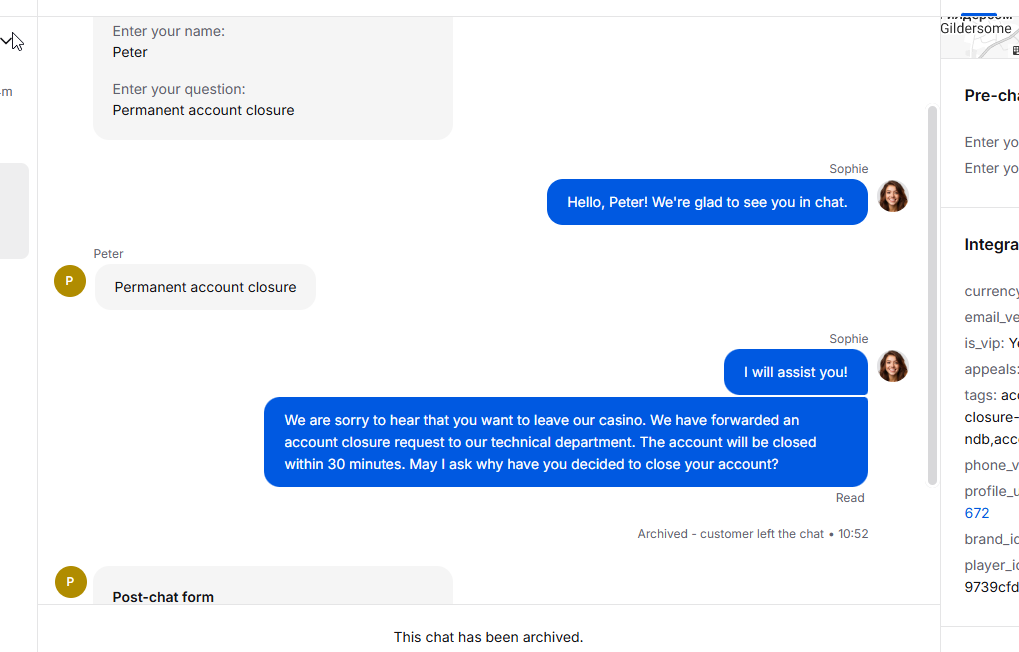The height and width of the screenshot is (652, 1019).
Task: Click the Gildersome map thumbnail
Action: pyautogui.click(x=980, y=37)
